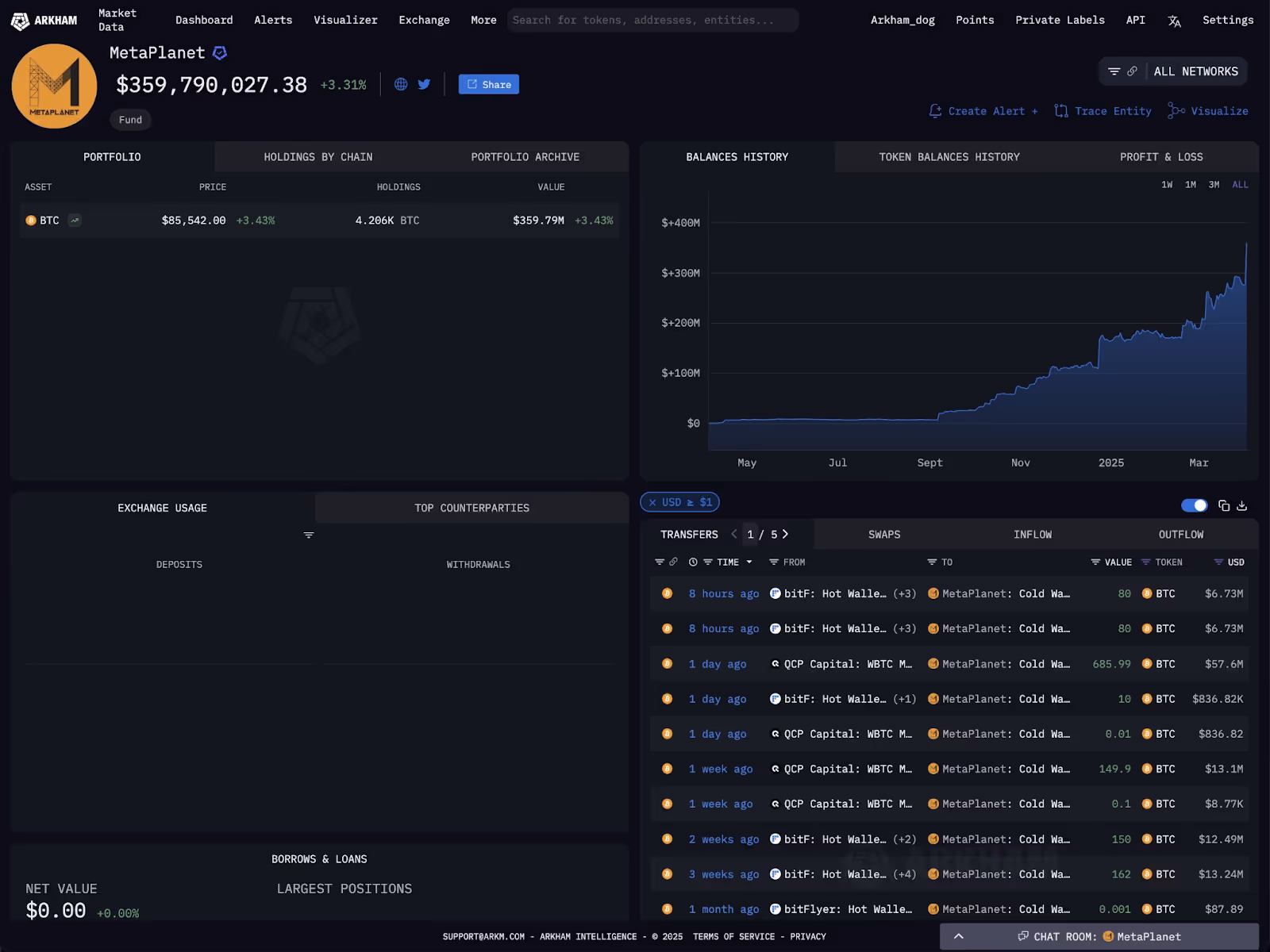Open the Settings link
Image resolution: width=1270 pixels, height=952 pixels.
pos(1228,21)
